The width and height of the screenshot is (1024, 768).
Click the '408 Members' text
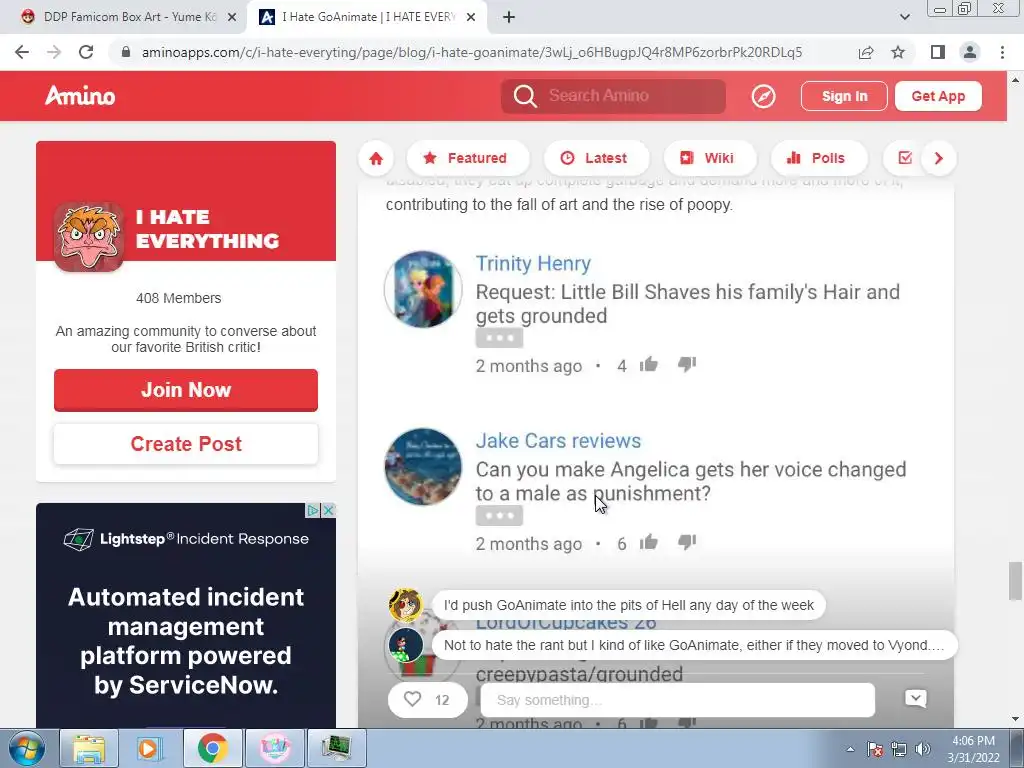tap(178, 298)
